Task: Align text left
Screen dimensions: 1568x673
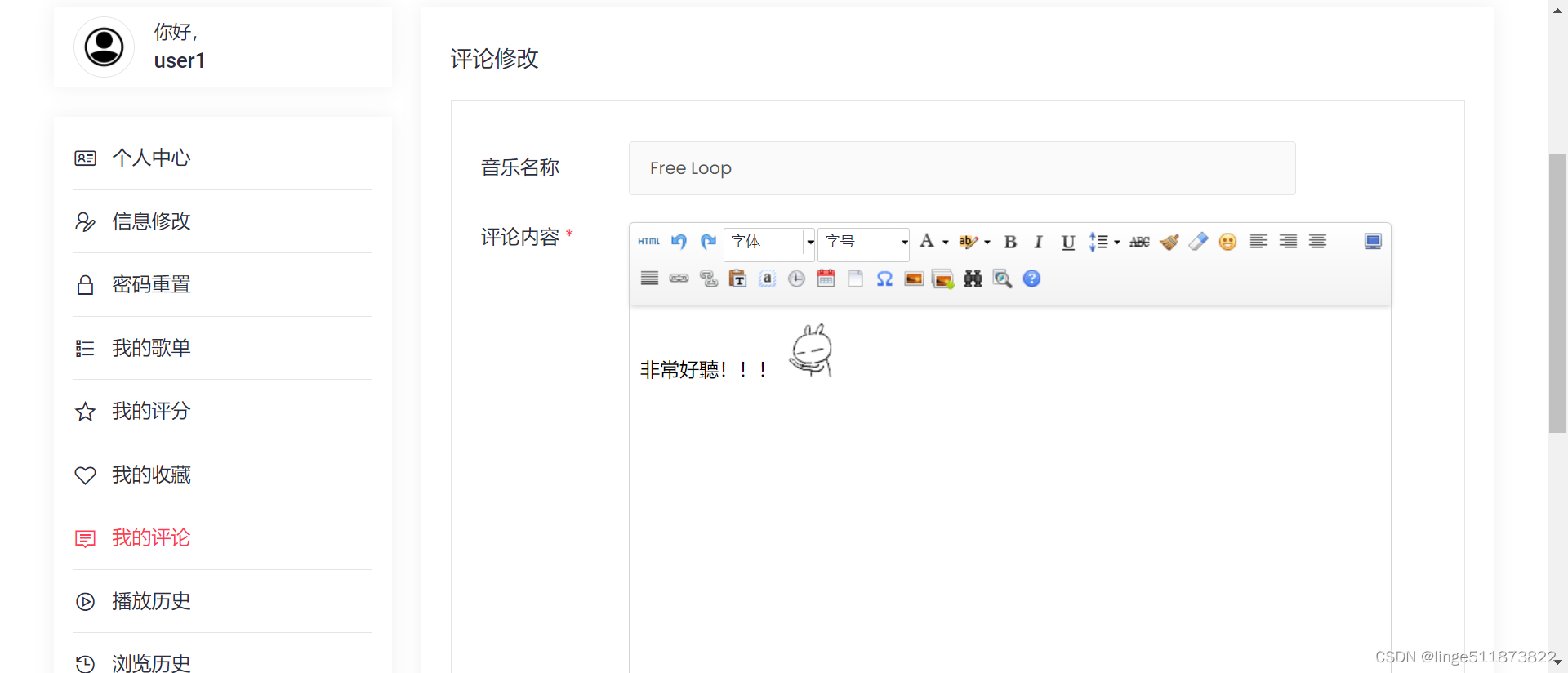Action: (x=1258, y=242)
